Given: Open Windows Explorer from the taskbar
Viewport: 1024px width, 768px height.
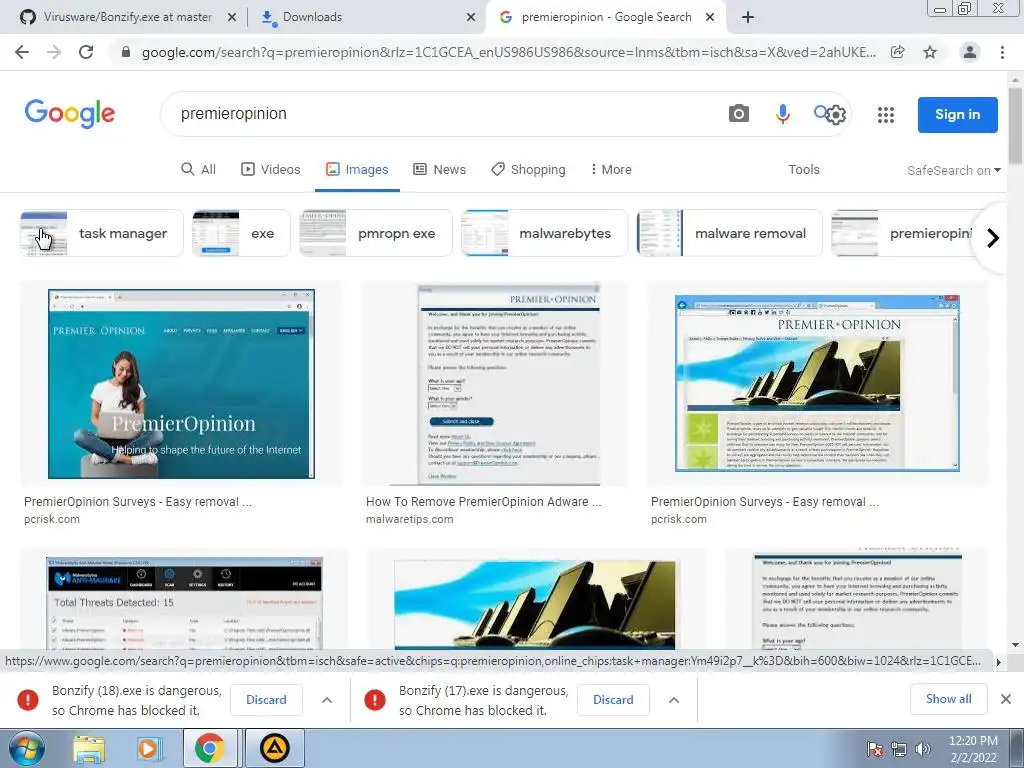Looking at the screenshot, I should click(x=89, y=748).
